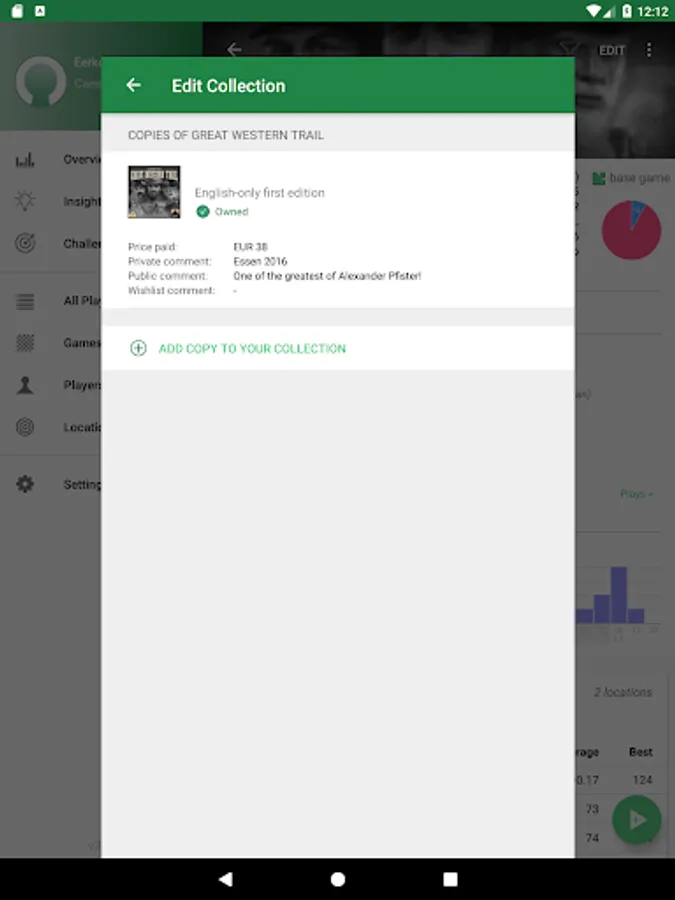This screenshot has height=900, width=675.
Task: Open Players person icon in sidebar
Action: (25, 385)
